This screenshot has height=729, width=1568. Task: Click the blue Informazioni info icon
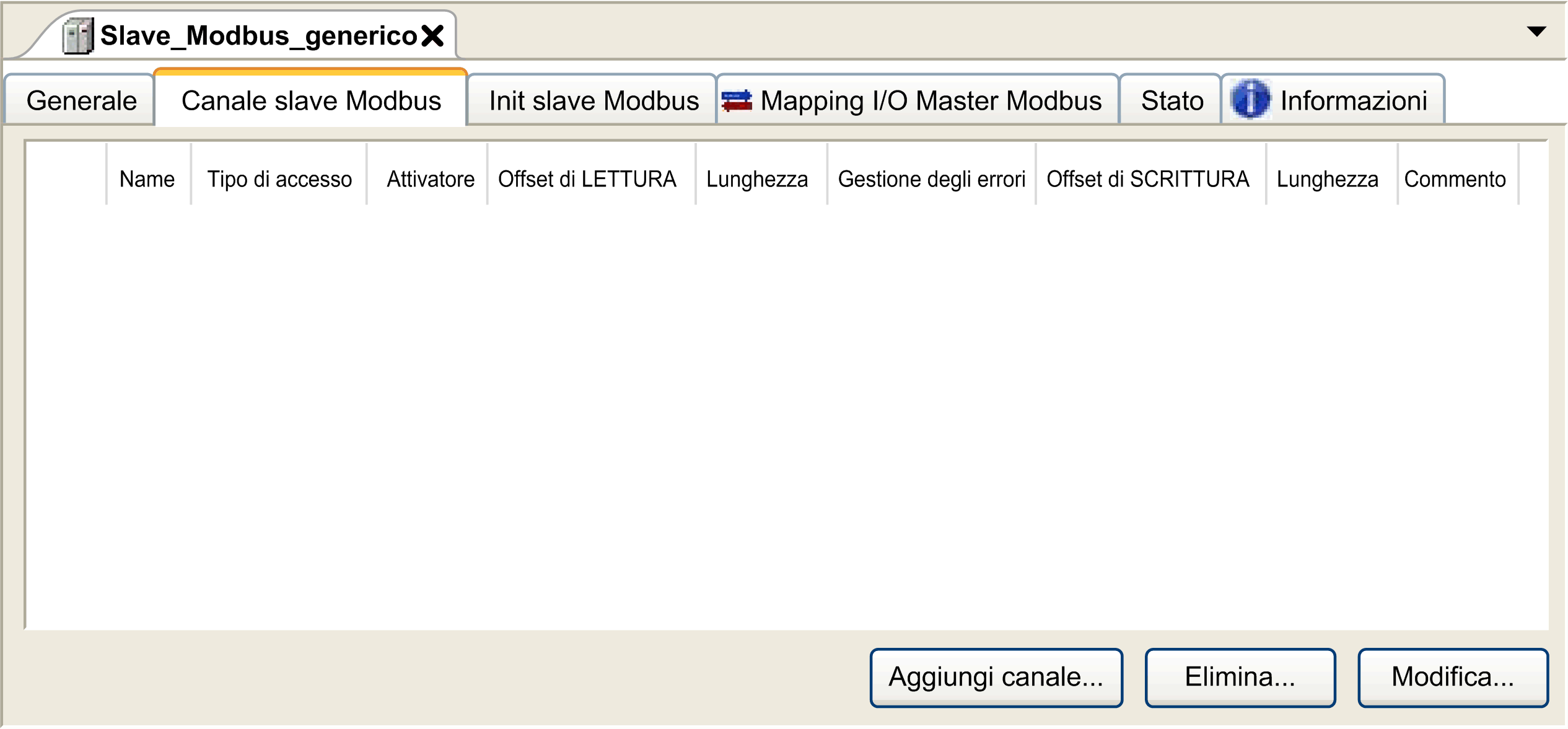point(1250,99)
